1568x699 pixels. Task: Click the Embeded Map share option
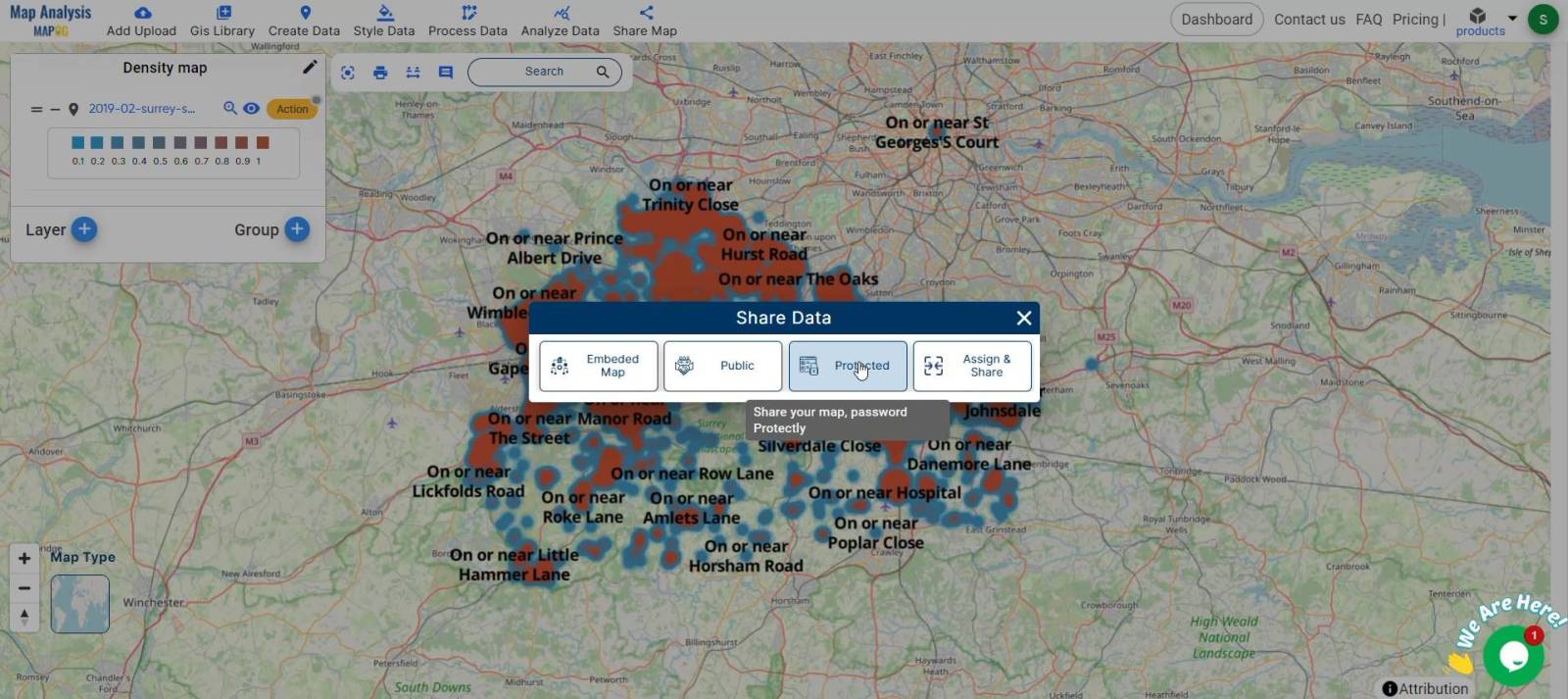[x=598, y=366]
